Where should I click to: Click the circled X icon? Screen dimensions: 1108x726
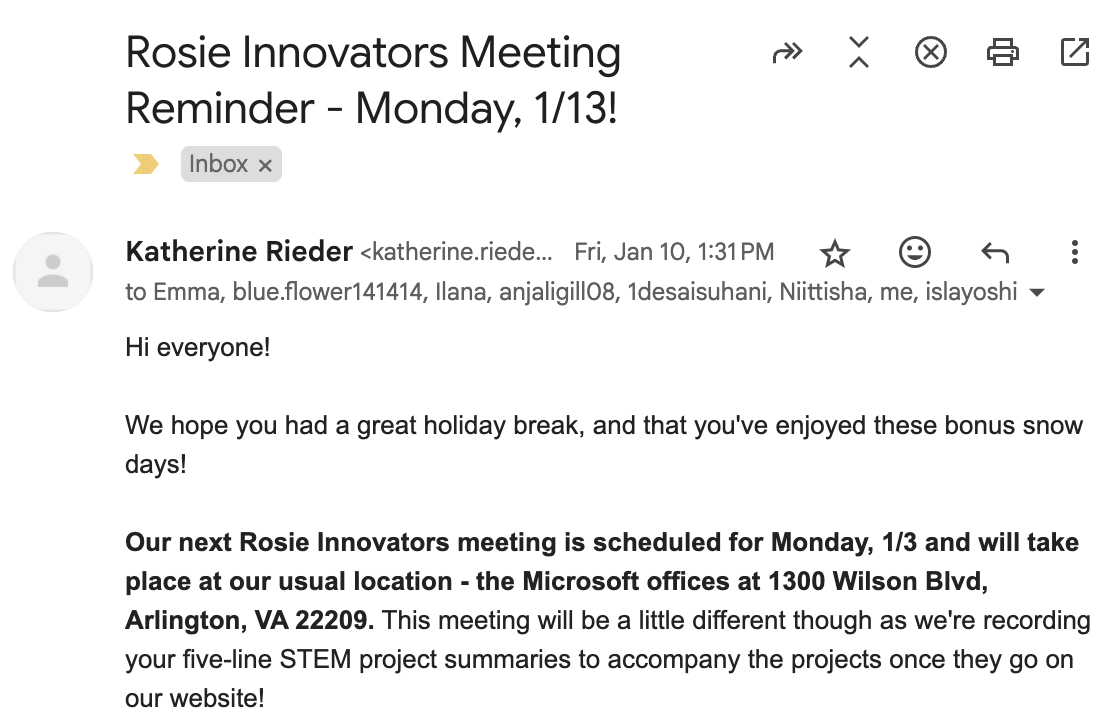point(930,52)
